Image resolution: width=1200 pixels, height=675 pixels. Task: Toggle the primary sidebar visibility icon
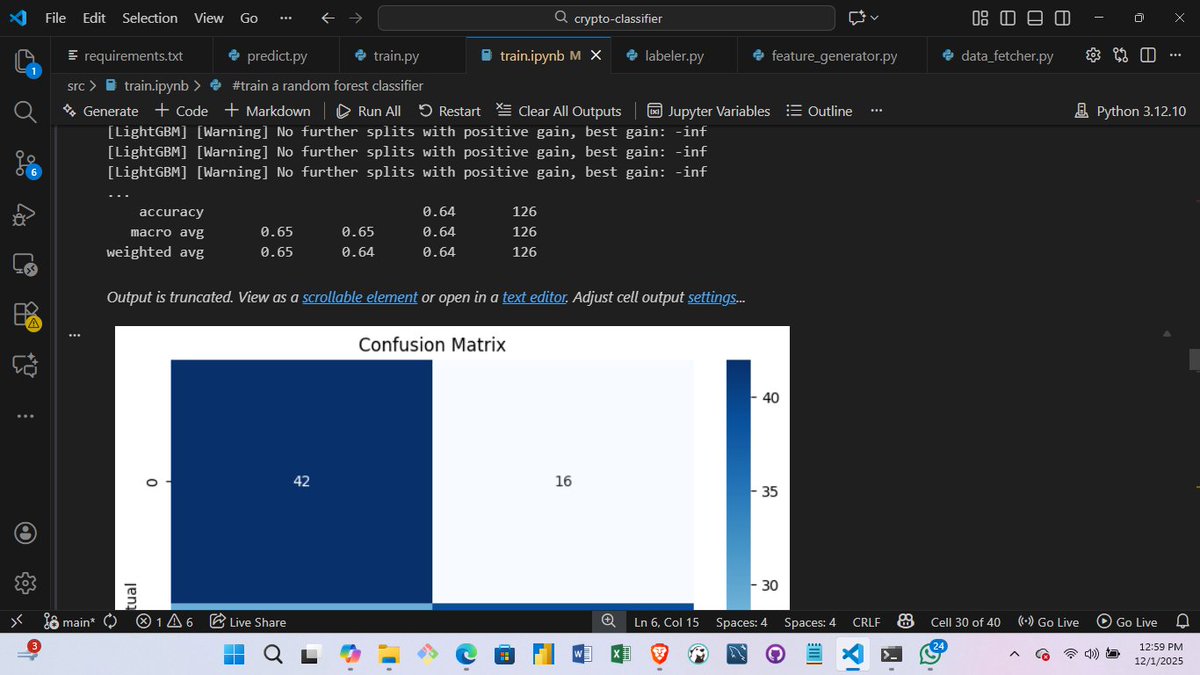pyautogui.click(x=1007, y=17)
